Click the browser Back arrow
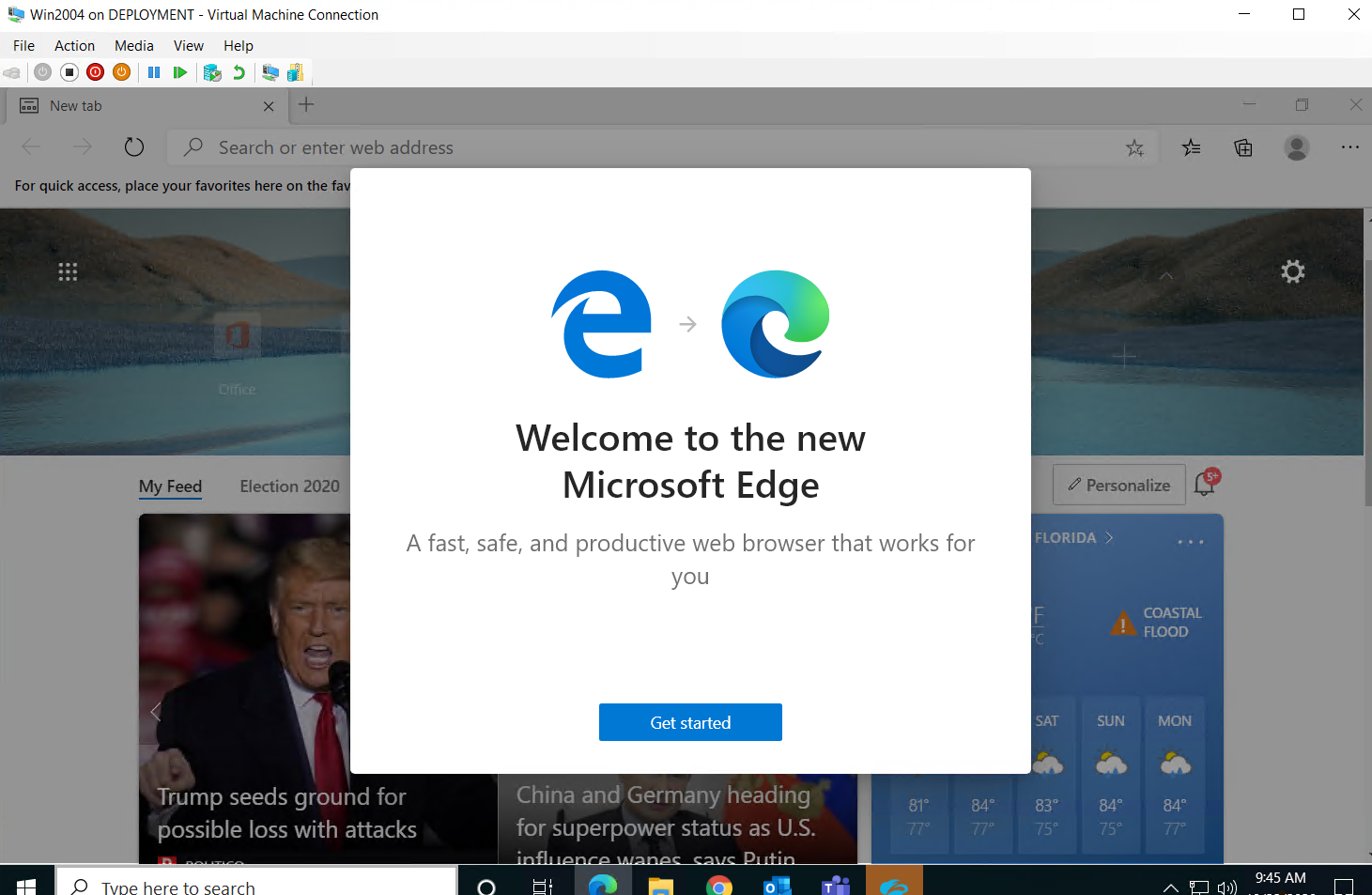Screen dimensions: 1372x895 point(31,147)
